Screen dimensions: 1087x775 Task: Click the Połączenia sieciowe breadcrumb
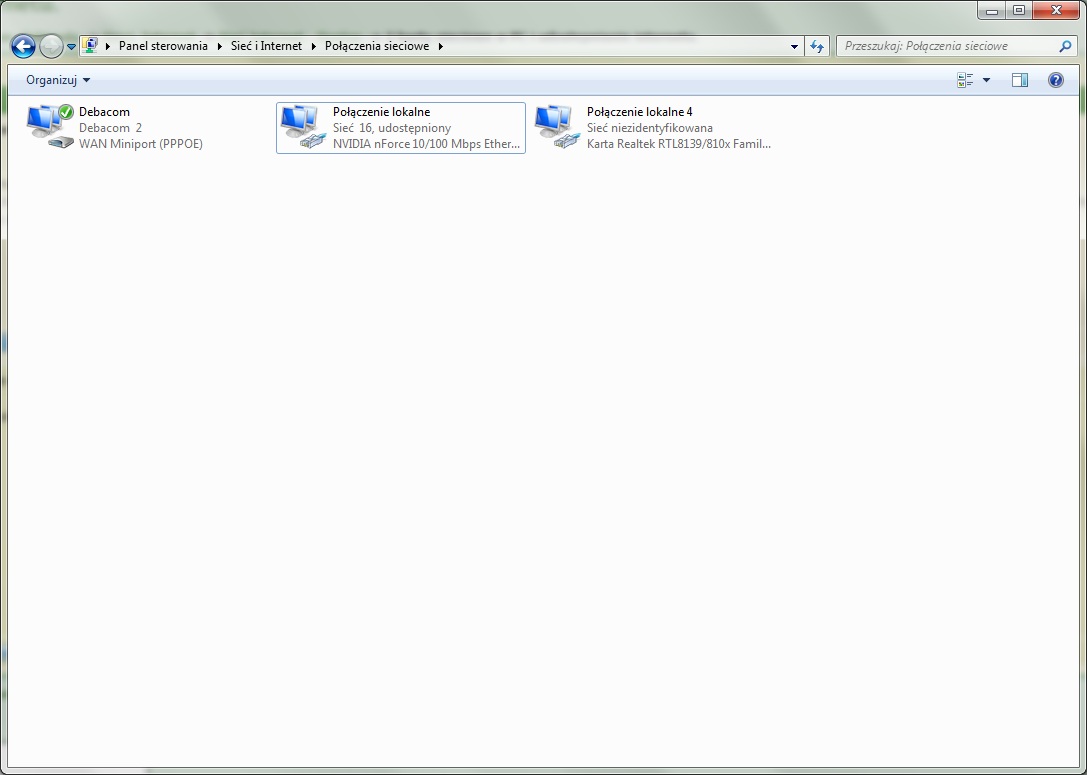point(376,46)
